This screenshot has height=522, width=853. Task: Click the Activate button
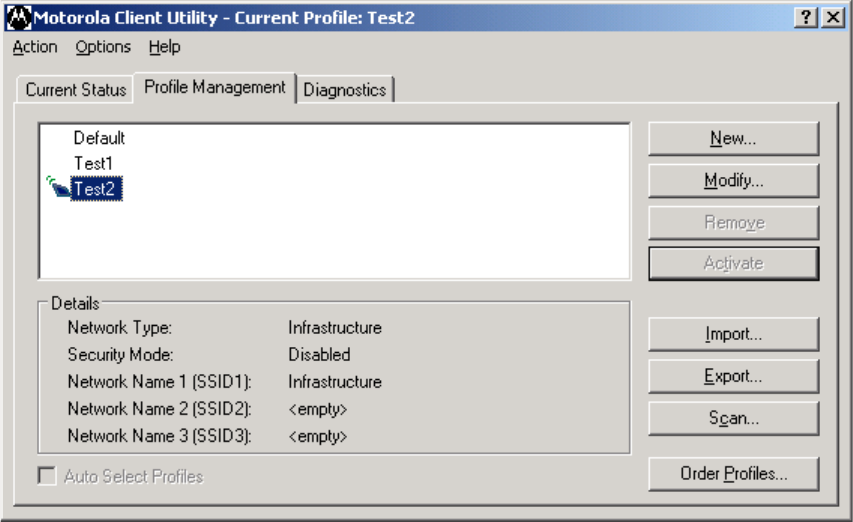tap(733, 264)
